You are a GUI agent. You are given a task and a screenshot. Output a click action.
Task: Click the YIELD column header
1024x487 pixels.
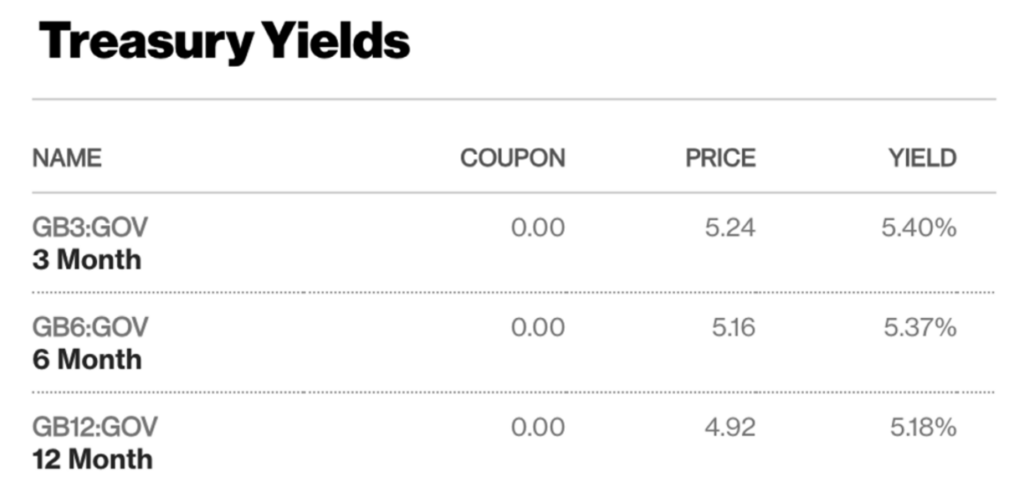[922, 158]
